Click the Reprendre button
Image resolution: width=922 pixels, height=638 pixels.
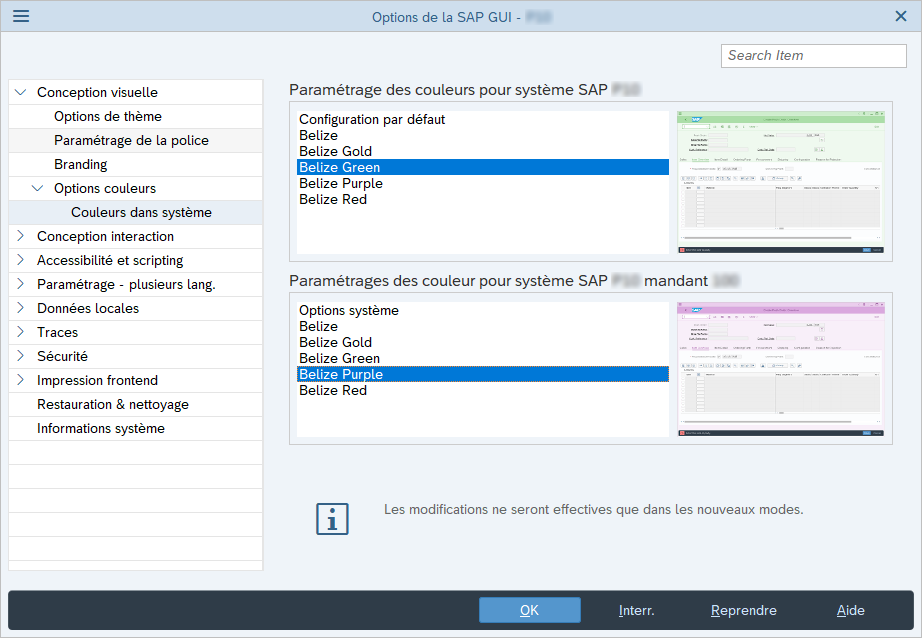pyautogui.click(x=743, y=610)
